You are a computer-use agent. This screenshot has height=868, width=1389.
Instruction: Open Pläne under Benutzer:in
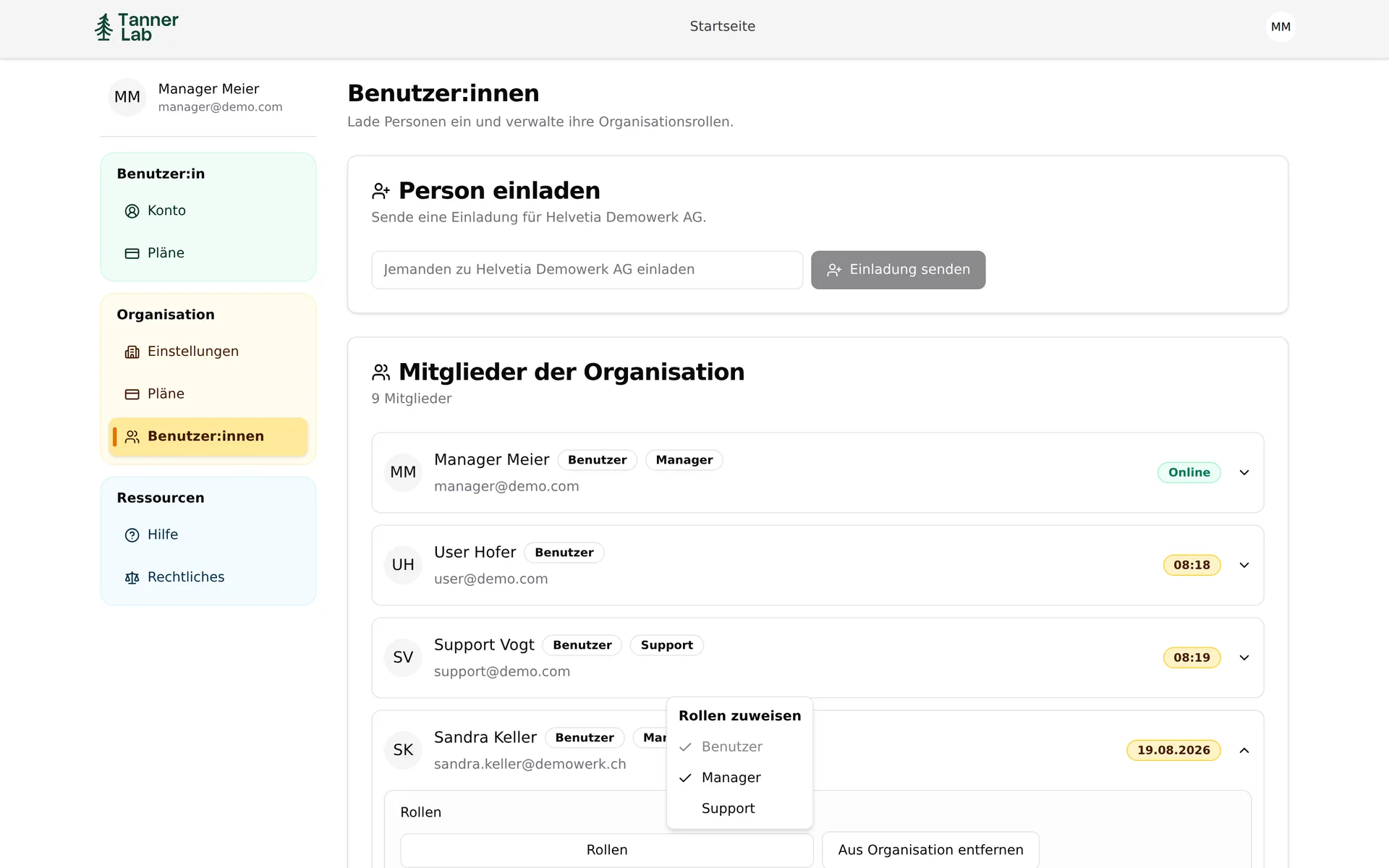208,253
